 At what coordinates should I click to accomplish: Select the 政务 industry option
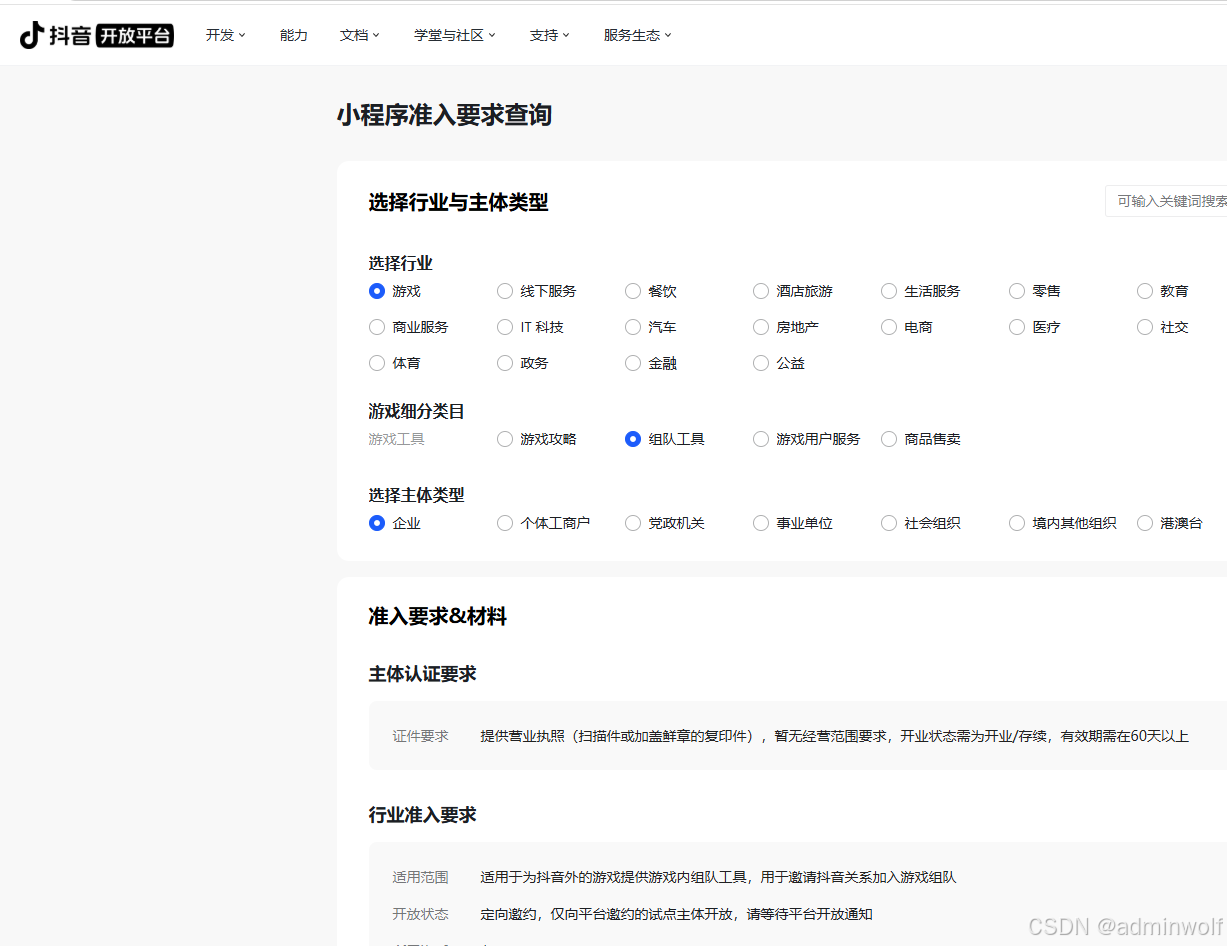pos(505,363)
